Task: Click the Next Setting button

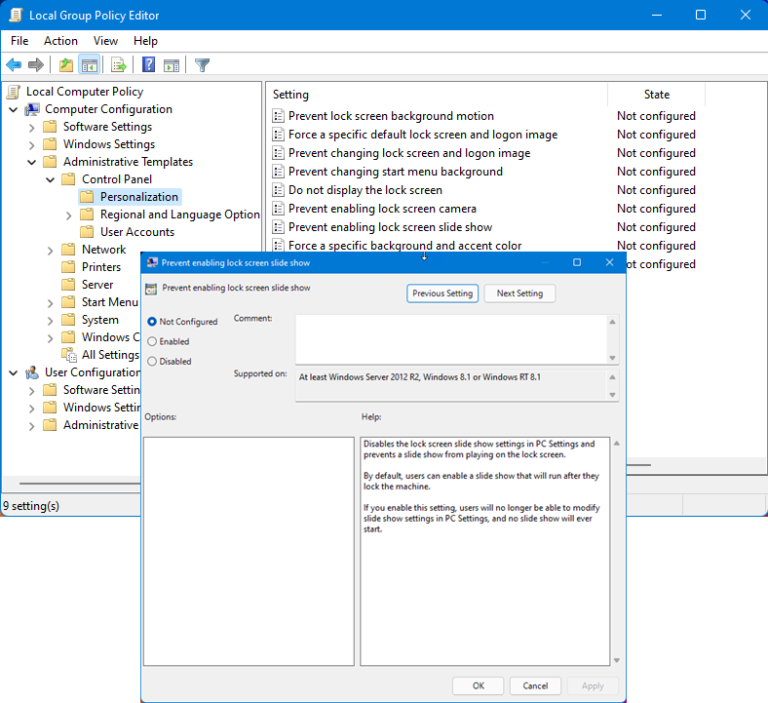Action: pos(519,293)
